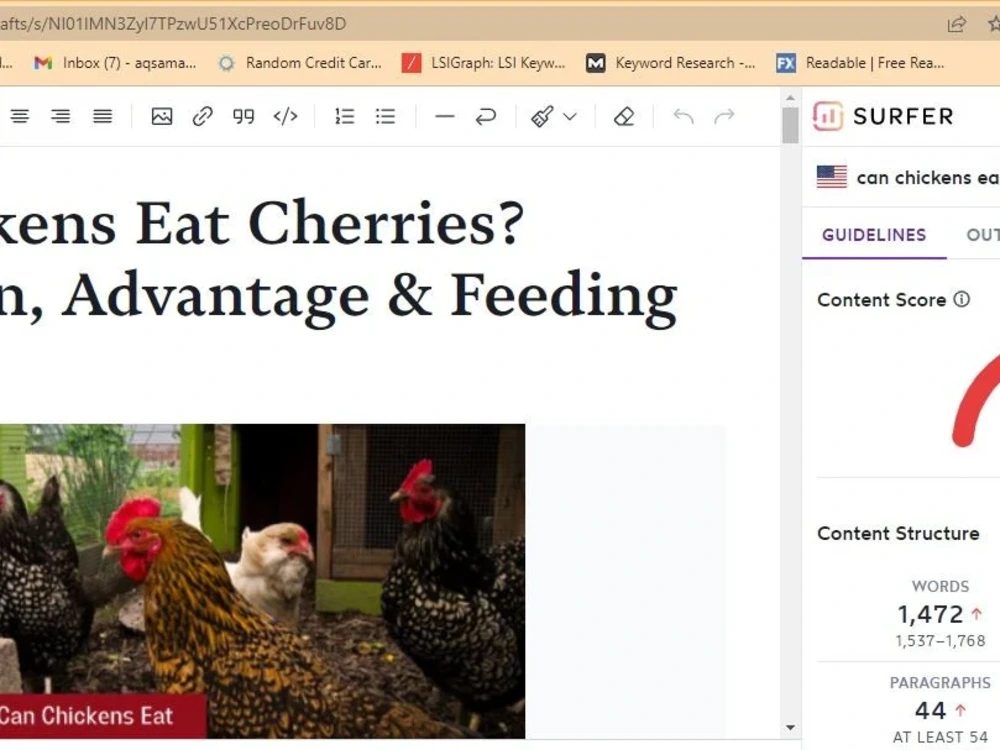Click the 'can chickens eat' keyword text
The image size is (1000, 750).
(928, 177)
